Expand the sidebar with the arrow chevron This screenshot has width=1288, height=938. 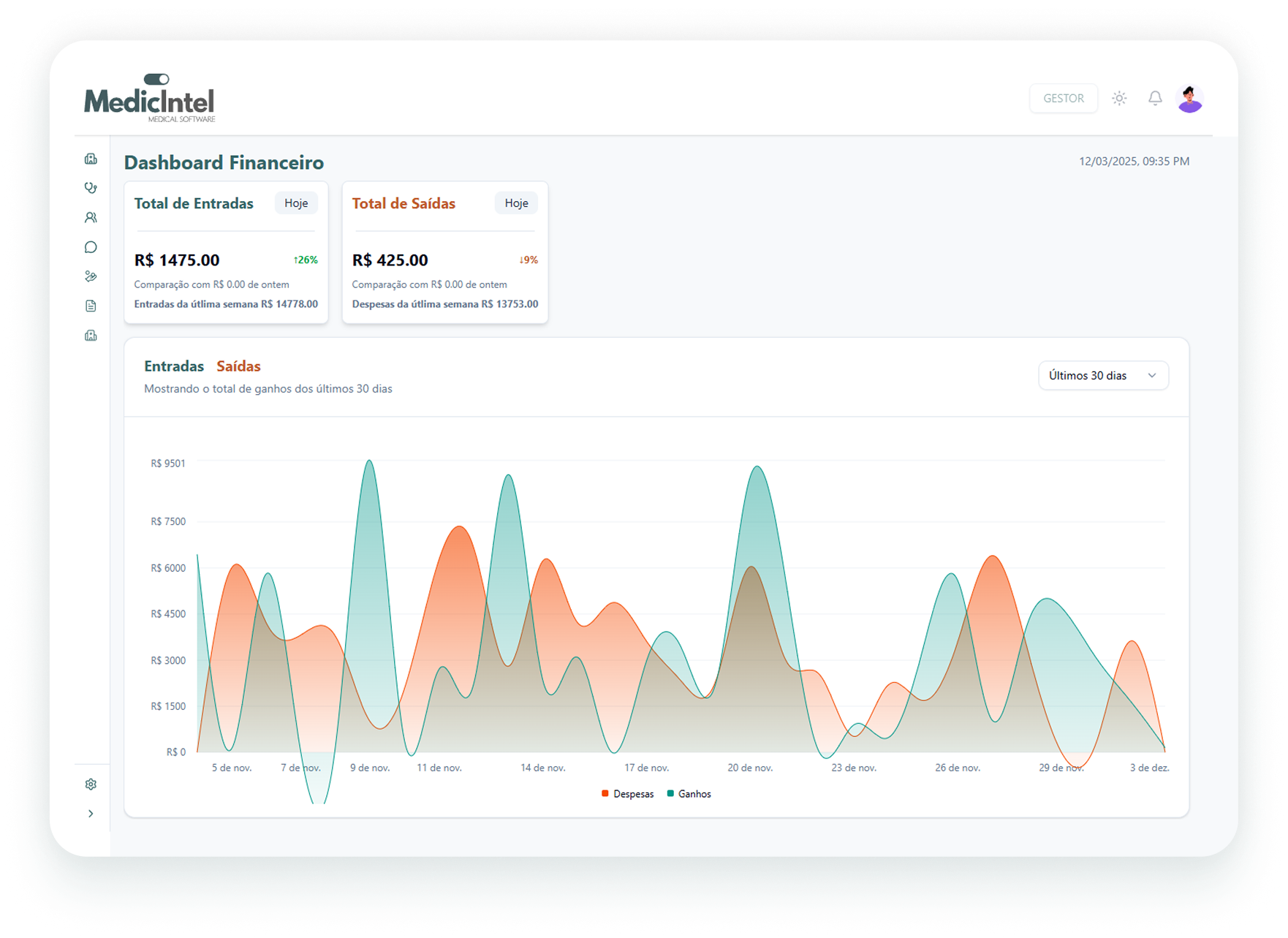coord(91,814)
